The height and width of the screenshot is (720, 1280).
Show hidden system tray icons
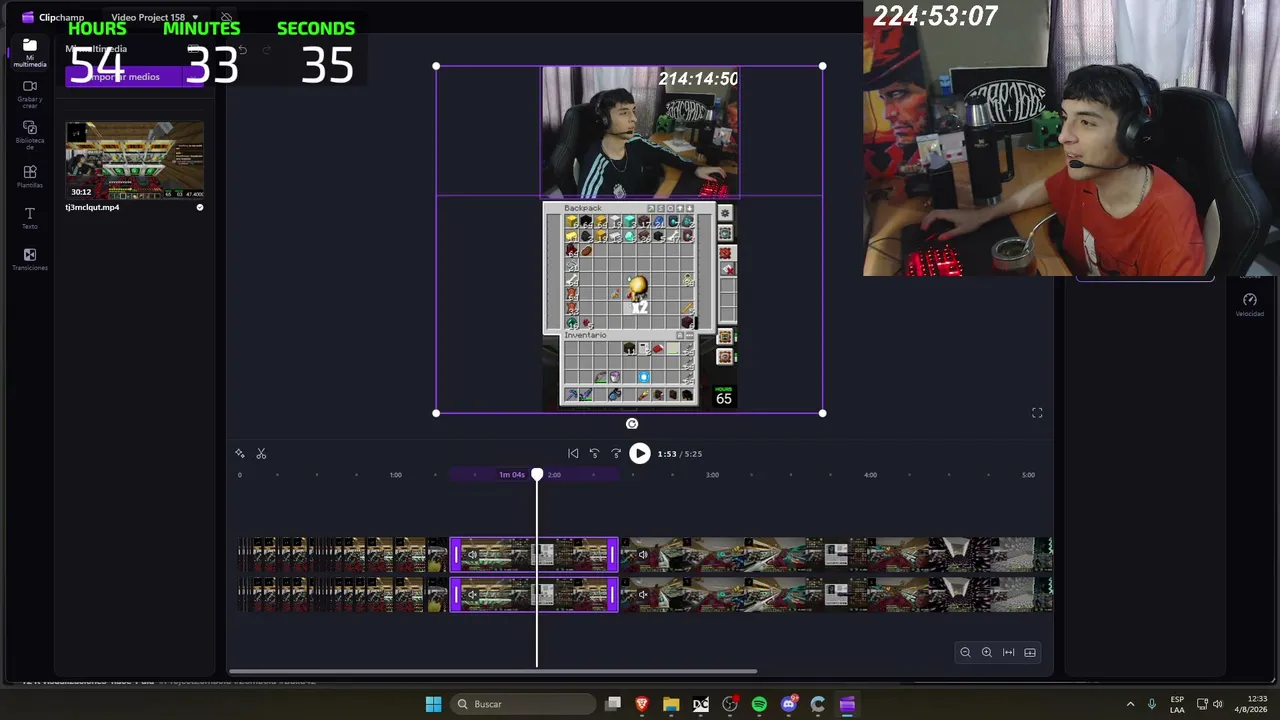coord(1131,704)
